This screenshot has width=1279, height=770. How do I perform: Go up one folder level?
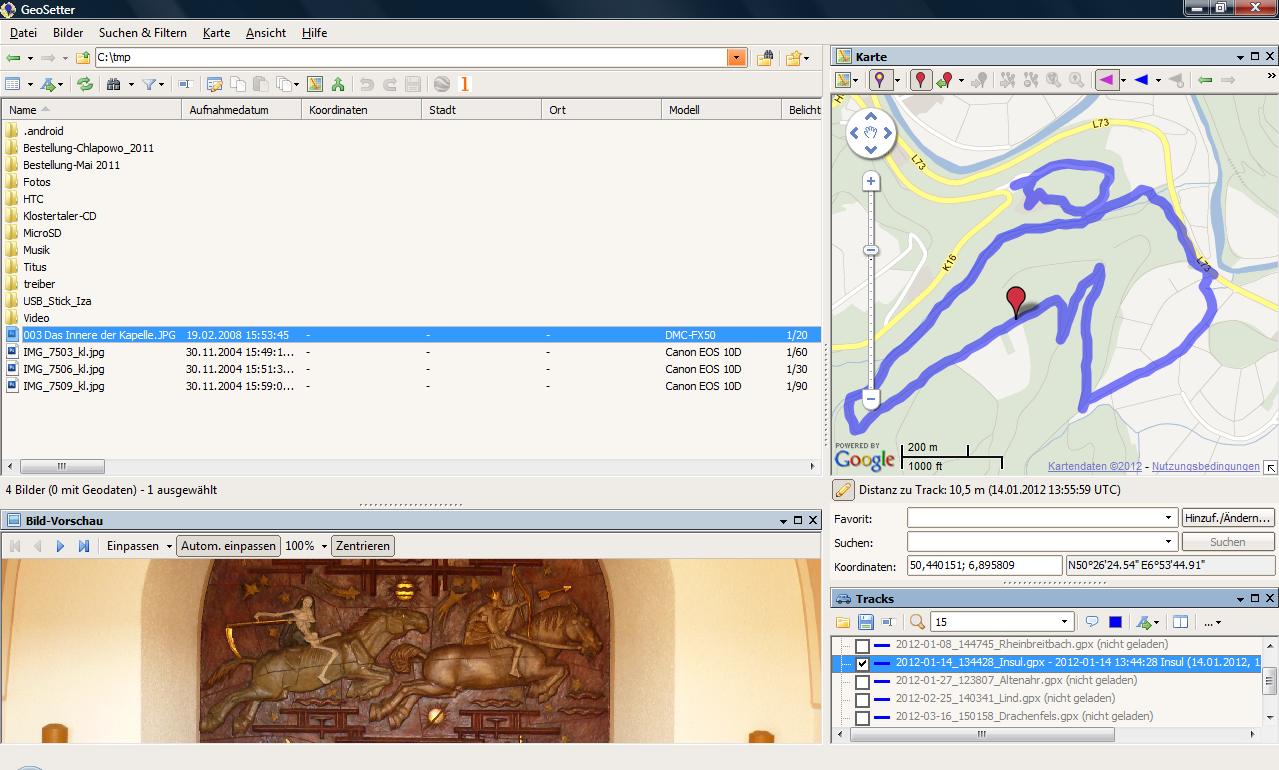[x=82, y=58]
